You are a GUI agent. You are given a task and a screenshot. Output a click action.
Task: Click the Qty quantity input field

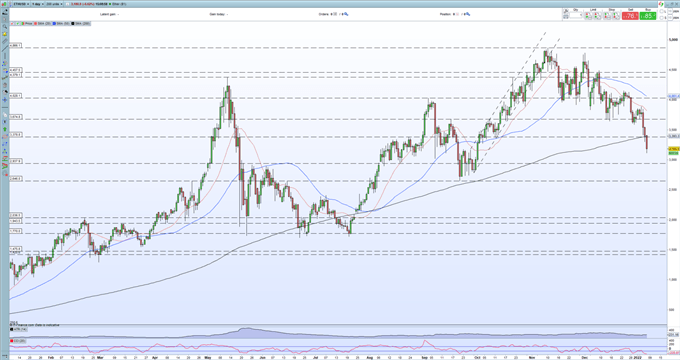click(x=576, y=16)
